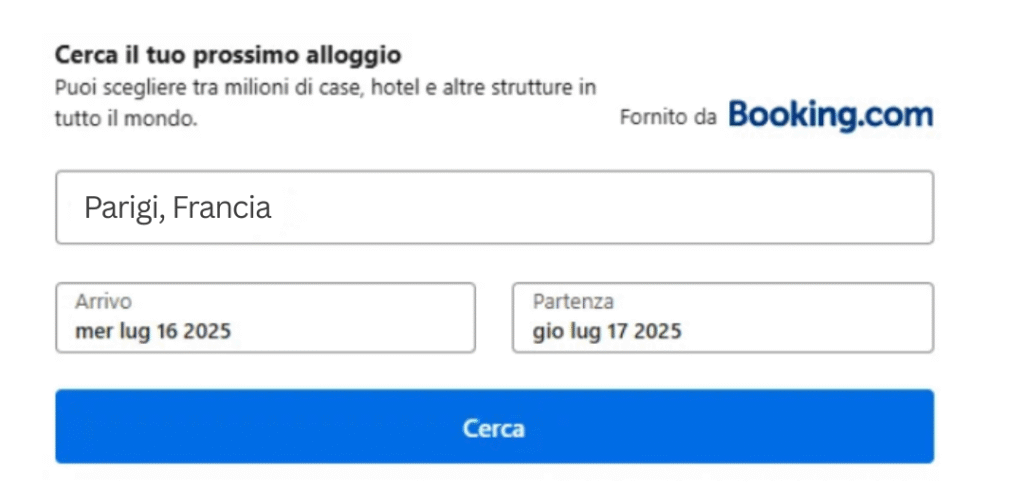Click the empty right side of Arrivo box
1024x486 pixels.
coord(400,318)
